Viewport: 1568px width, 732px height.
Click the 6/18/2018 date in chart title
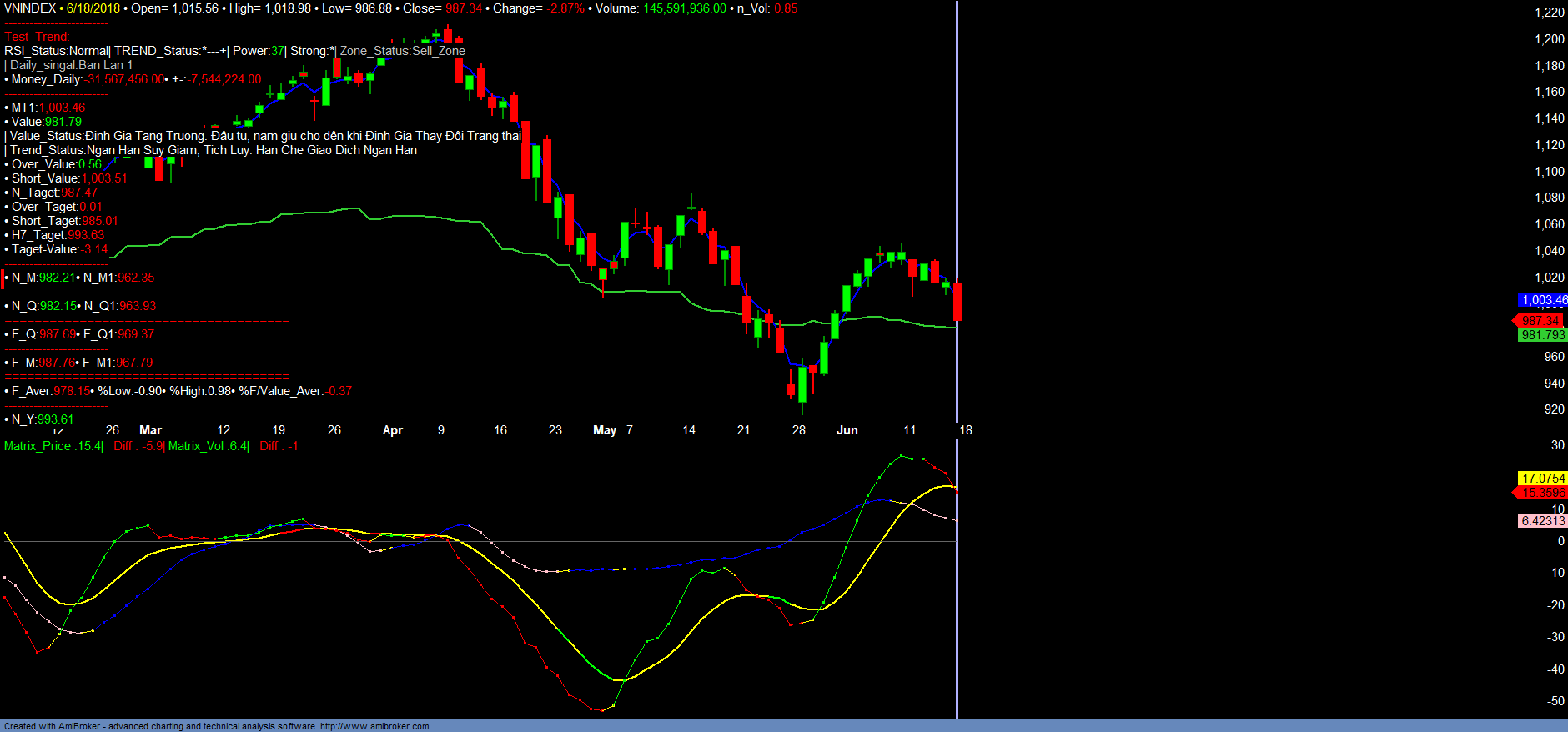pyautogui.click(x=93, y=8)
